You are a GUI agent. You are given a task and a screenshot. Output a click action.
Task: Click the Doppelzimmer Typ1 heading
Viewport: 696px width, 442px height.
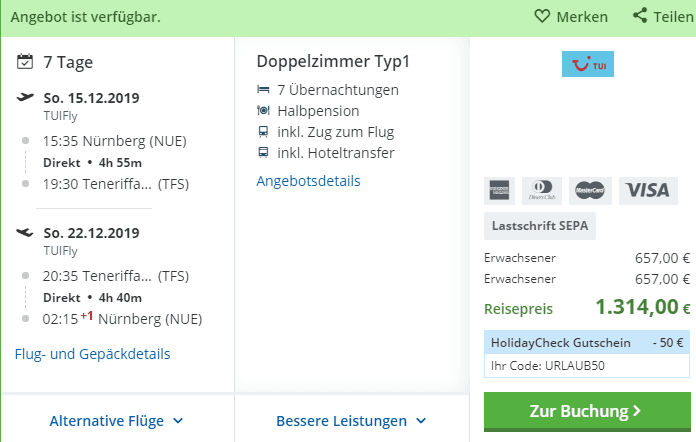click(333, 61)
